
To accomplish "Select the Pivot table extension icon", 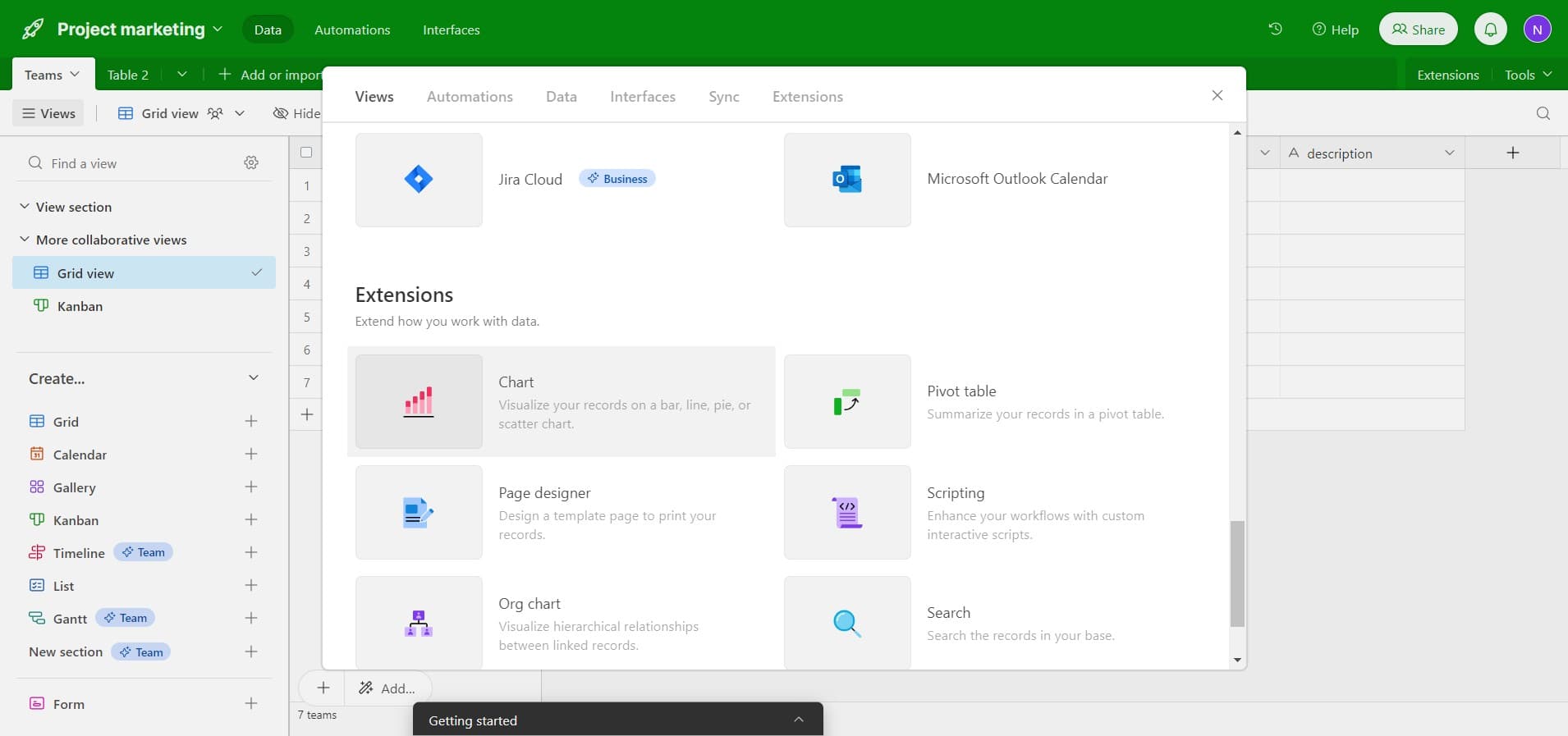I will click(847, 401).
